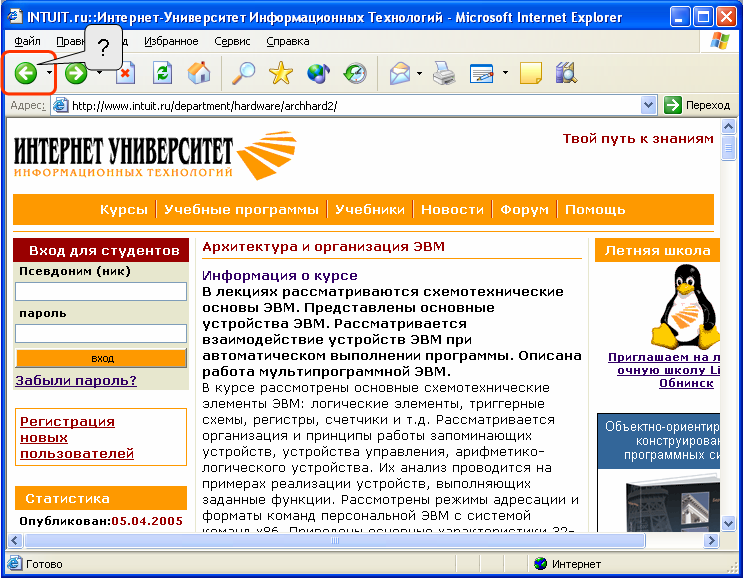743x578 pixels.
Task: Click the vertical scrollbar thumb
Action: [728, 148]
